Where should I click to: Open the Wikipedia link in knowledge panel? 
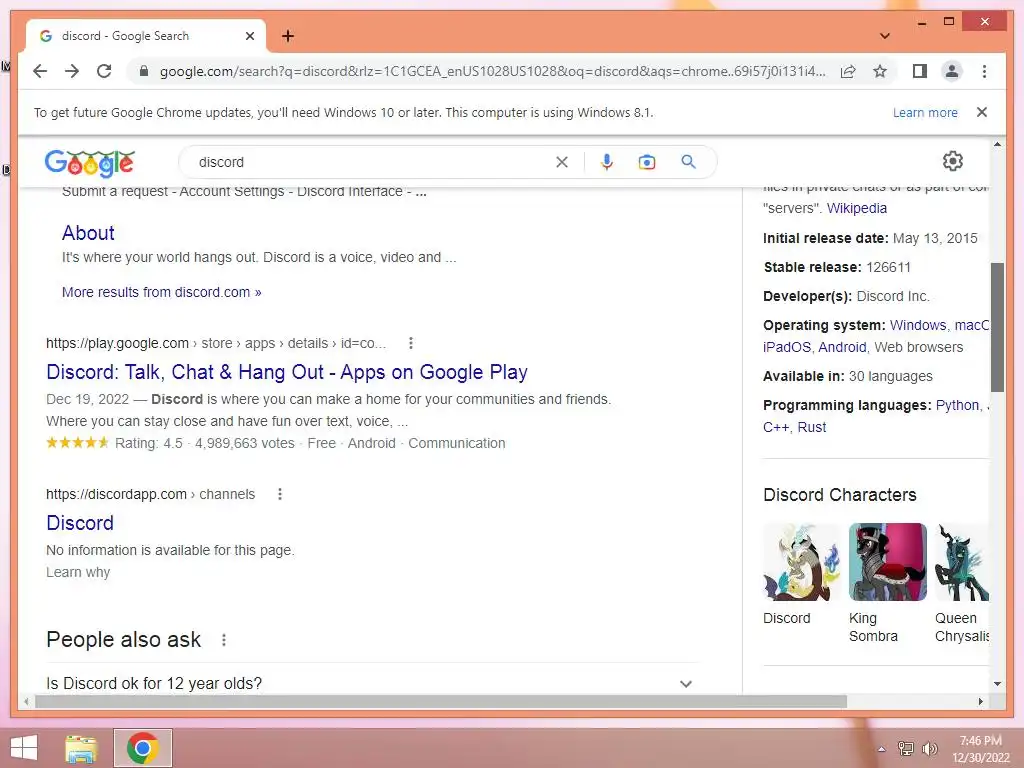[x=856, y=208]
